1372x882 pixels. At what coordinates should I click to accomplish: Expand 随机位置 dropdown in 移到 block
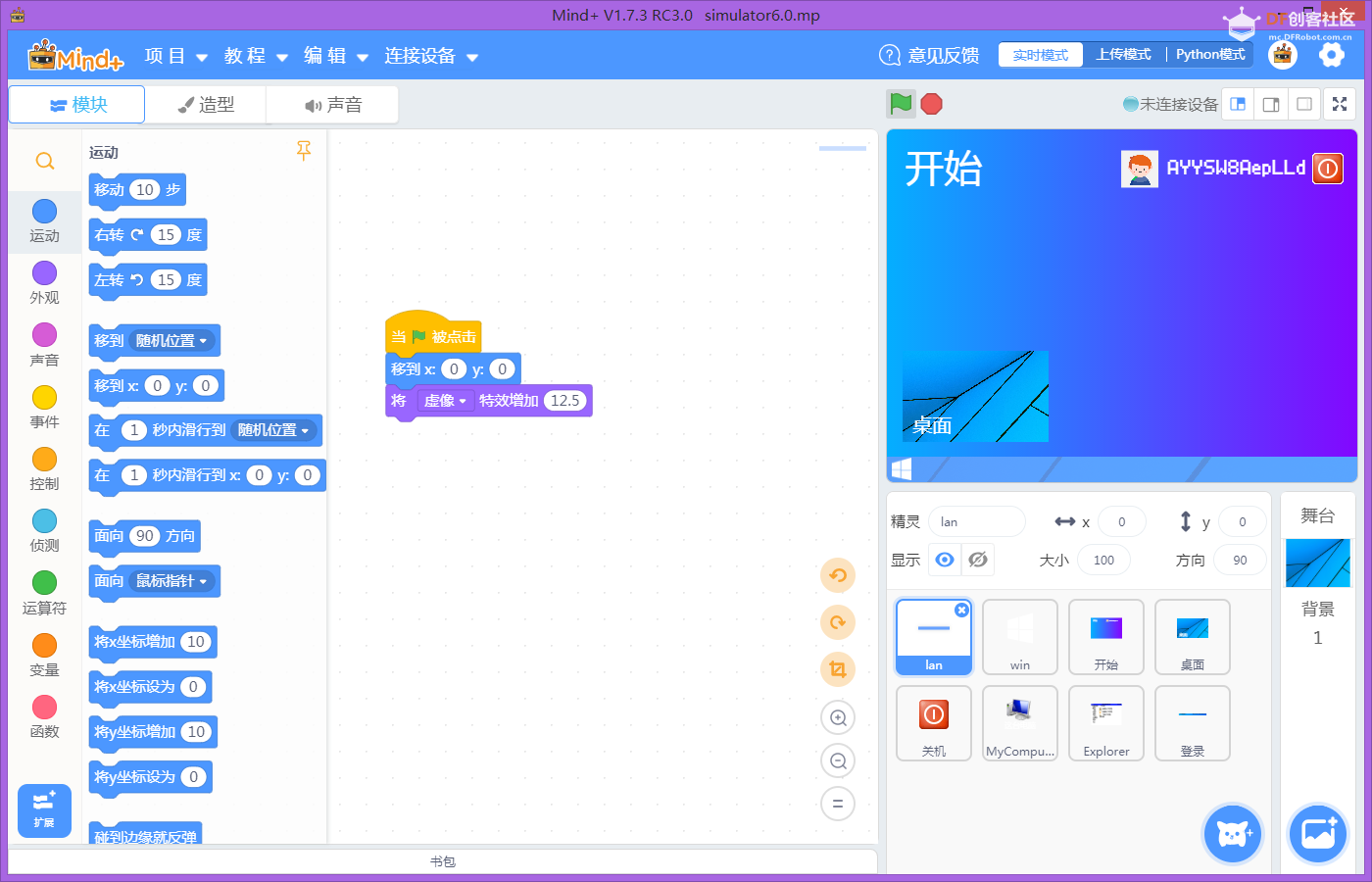(x=171, y=341)
